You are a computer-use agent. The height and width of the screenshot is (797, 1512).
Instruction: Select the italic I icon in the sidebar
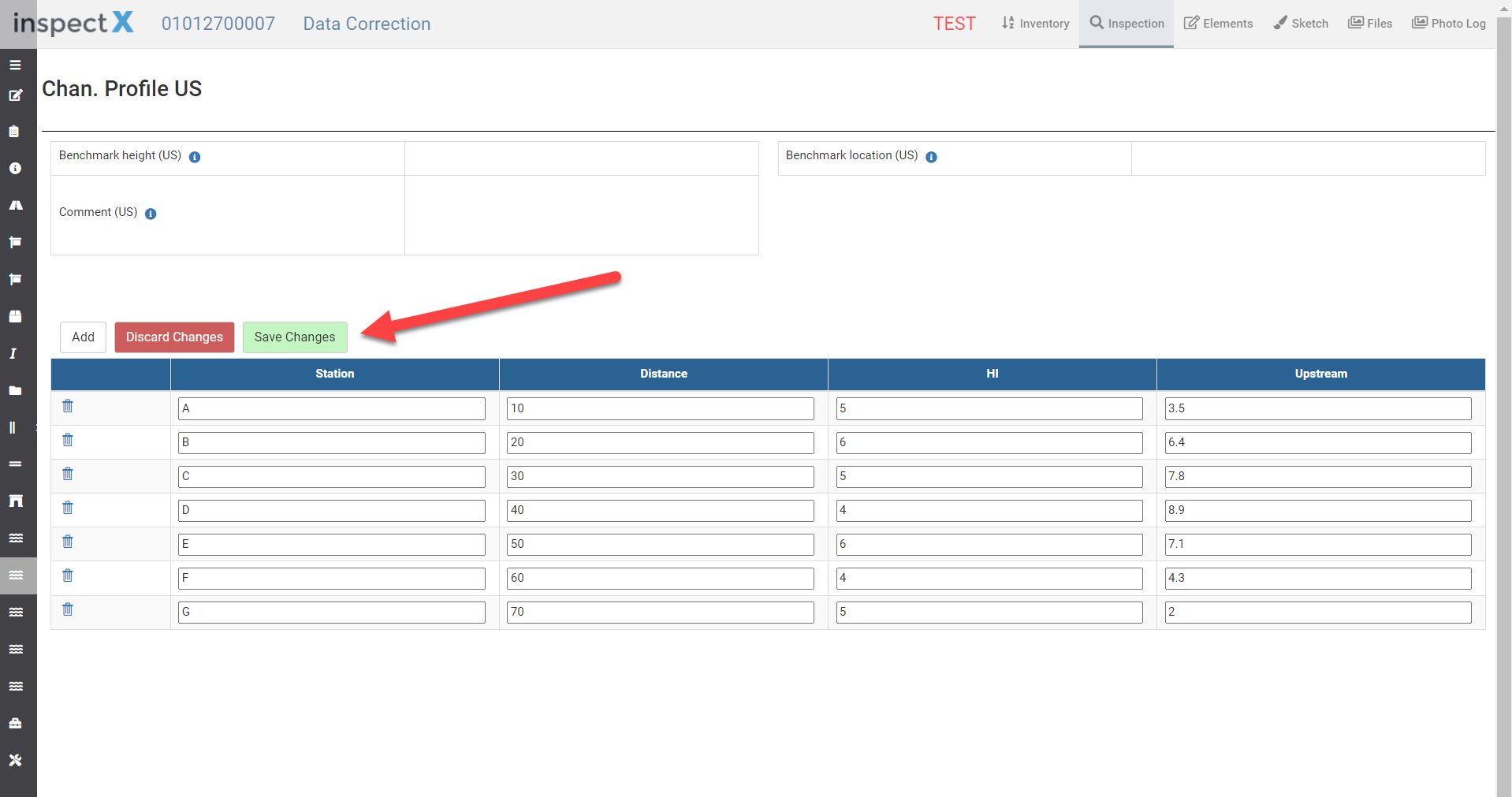(x=13, y=353)
